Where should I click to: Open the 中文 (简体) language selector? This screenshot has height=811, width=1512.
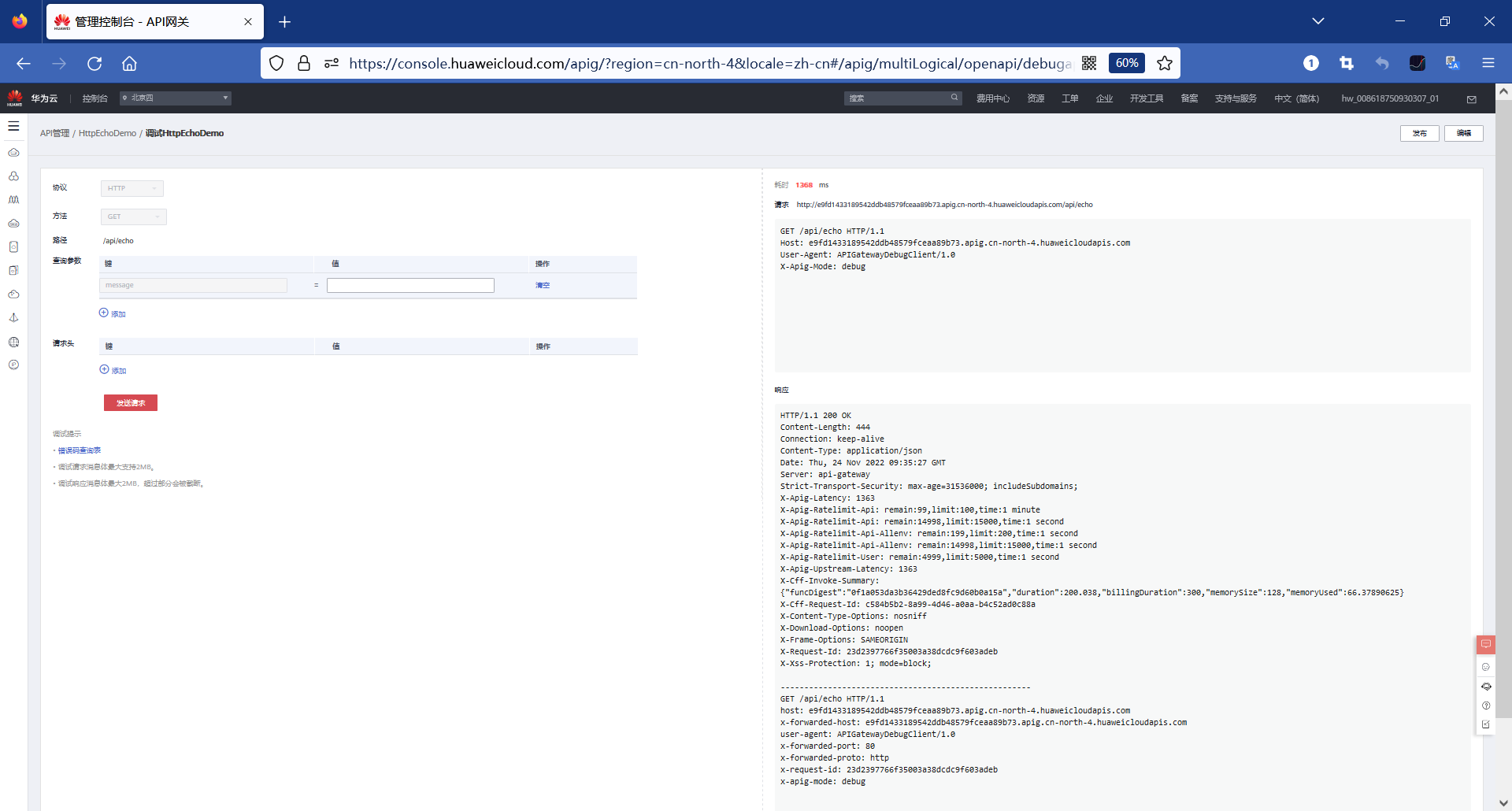pos(1297,98)
